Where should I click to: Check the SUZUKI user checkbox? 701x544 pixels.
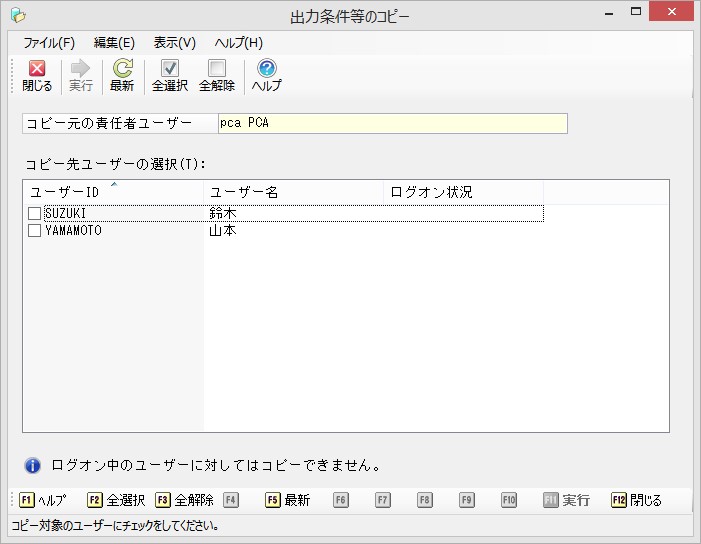(34, 214)
